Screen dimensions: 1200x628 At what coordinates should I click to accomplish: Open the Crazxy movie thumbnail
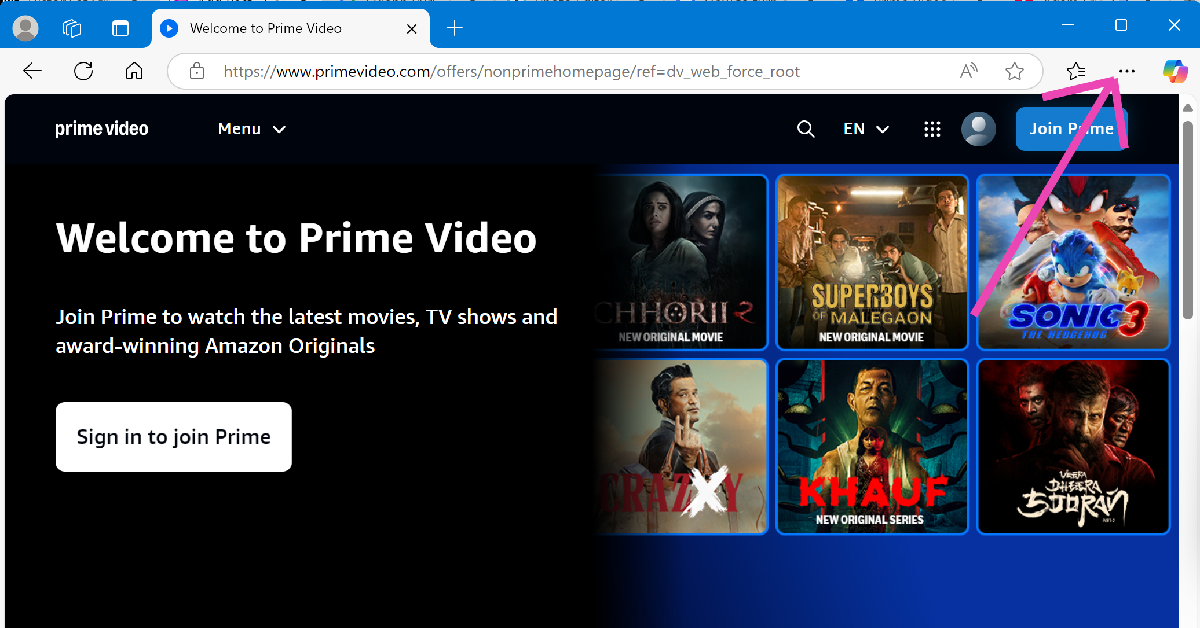point(681,446)
